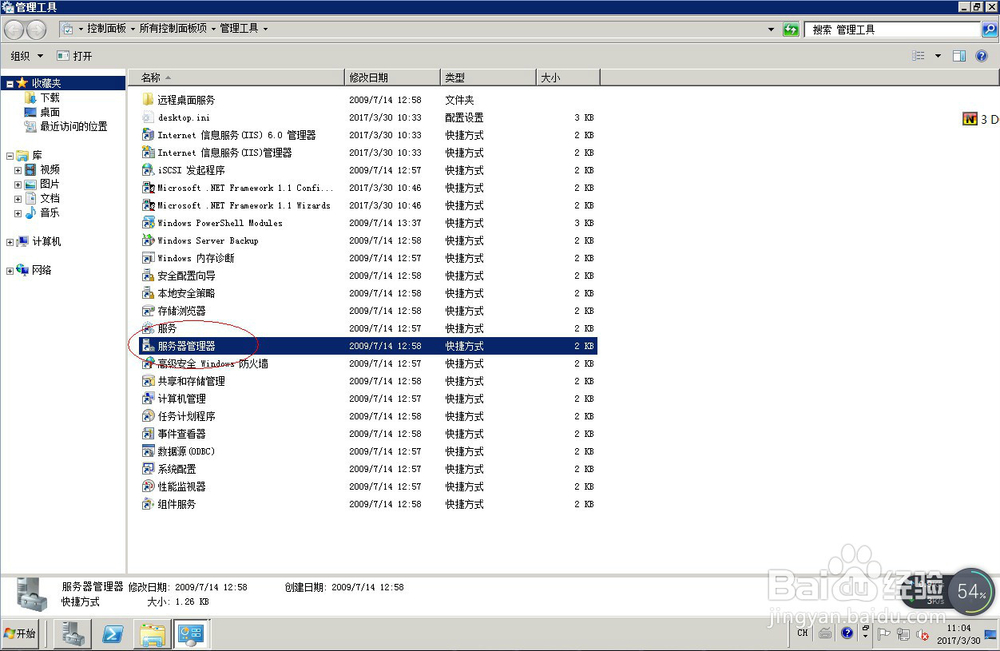1000x651 pixels.
Task: Select the 服务 shortcut row
Action: tap(369, 328)
